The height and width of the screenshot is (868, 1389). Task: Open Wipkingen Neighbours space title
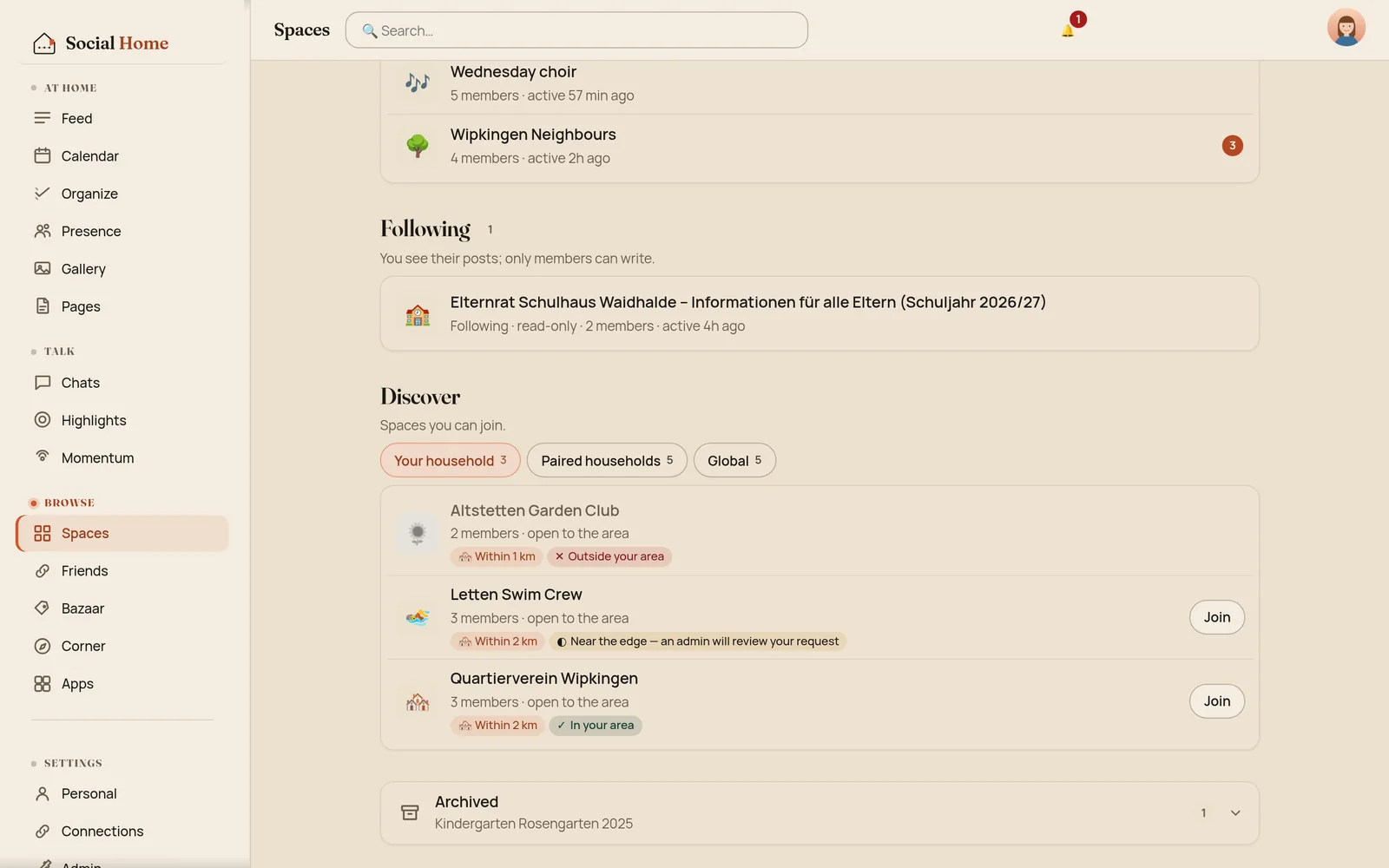[x=533, y=135]
